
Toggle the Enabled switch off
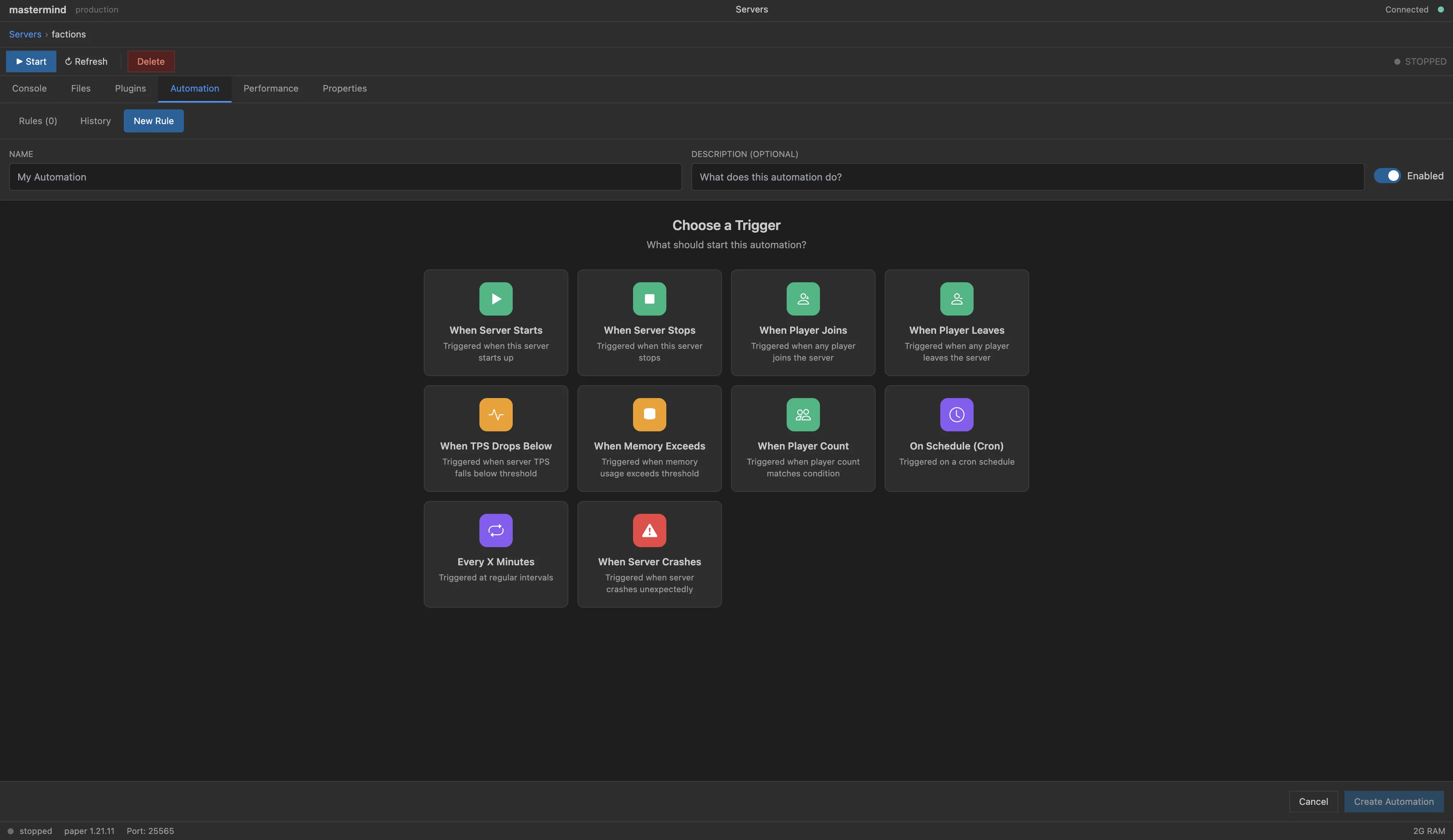tap(1387, 176)
